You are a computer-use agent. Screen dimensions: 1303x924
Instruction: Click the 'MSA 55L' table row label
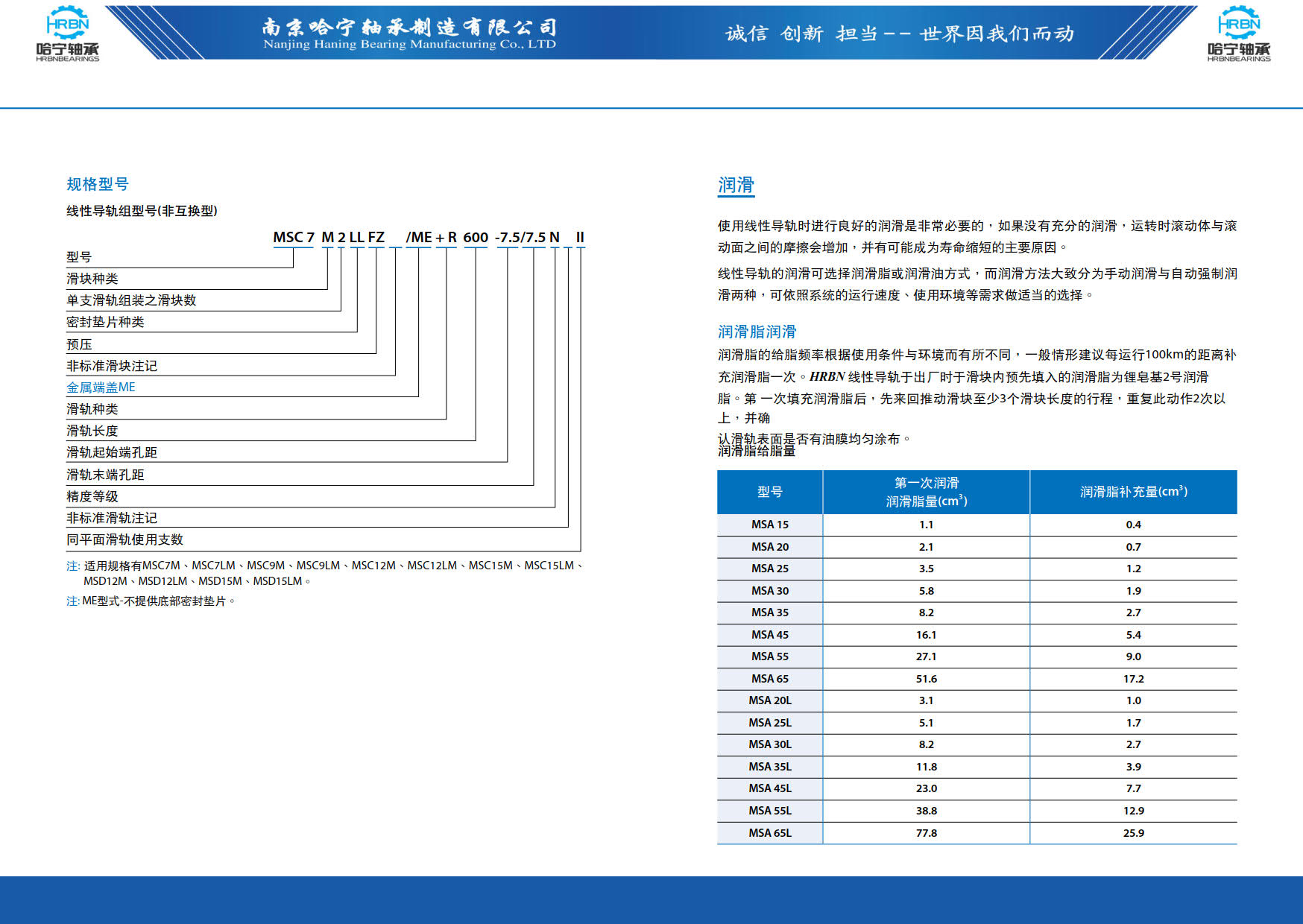click(x=770, y=811)
